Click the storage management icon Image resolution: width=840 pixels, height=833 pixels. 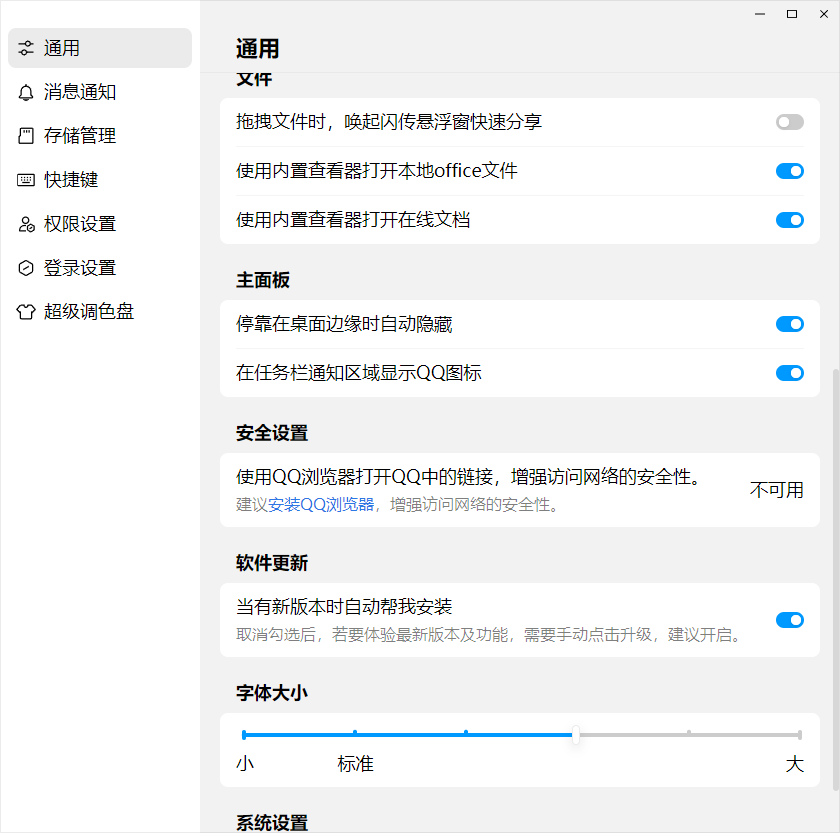click(x=26, y=136)
